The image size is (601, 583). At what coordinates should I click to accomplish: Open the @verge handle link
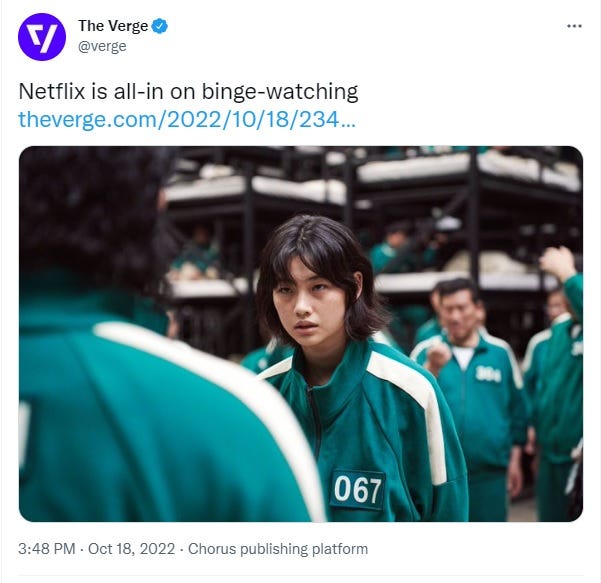102,46
